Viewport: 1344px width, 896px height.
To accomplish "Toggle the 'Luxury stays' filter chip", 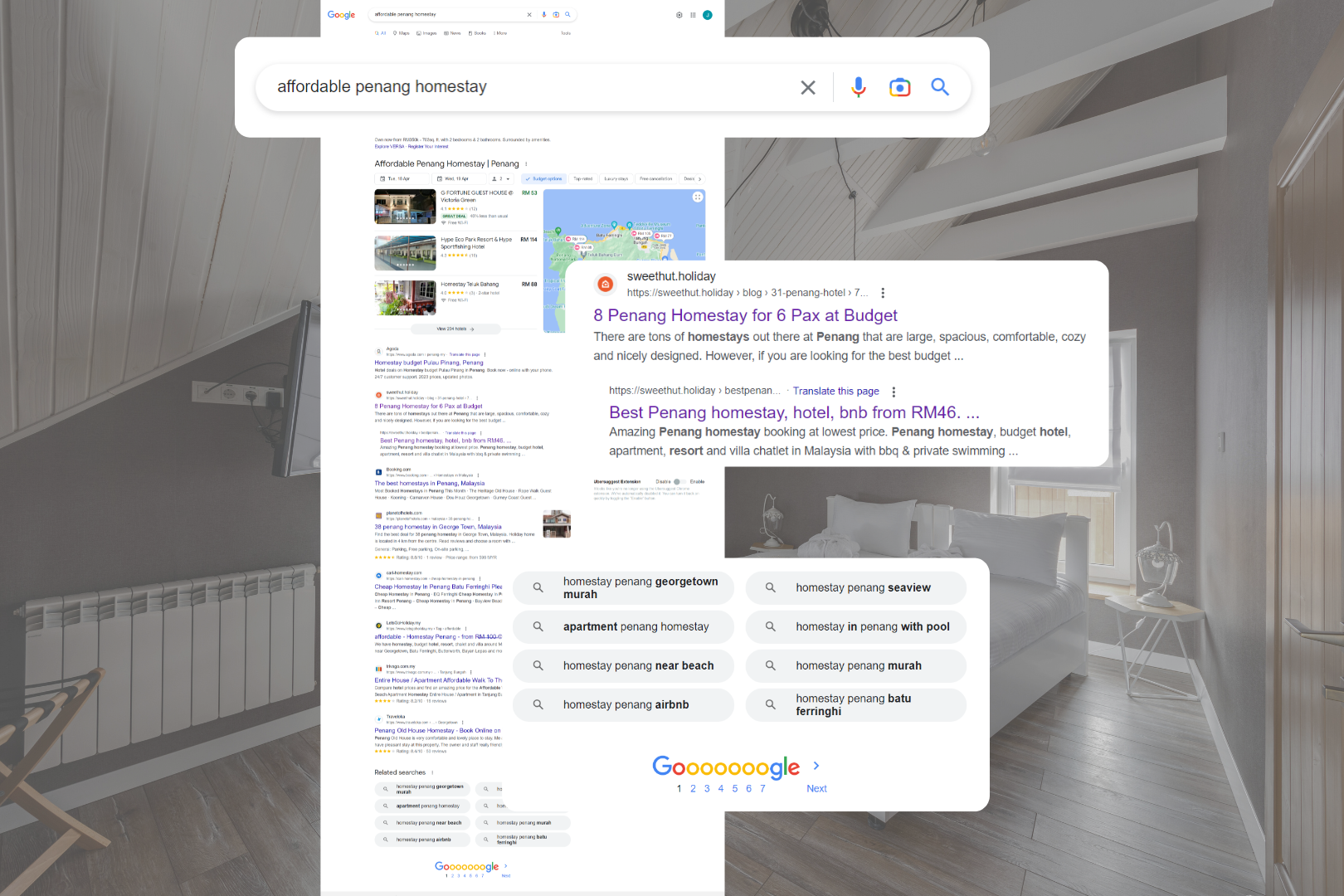I will pos(616,178).
